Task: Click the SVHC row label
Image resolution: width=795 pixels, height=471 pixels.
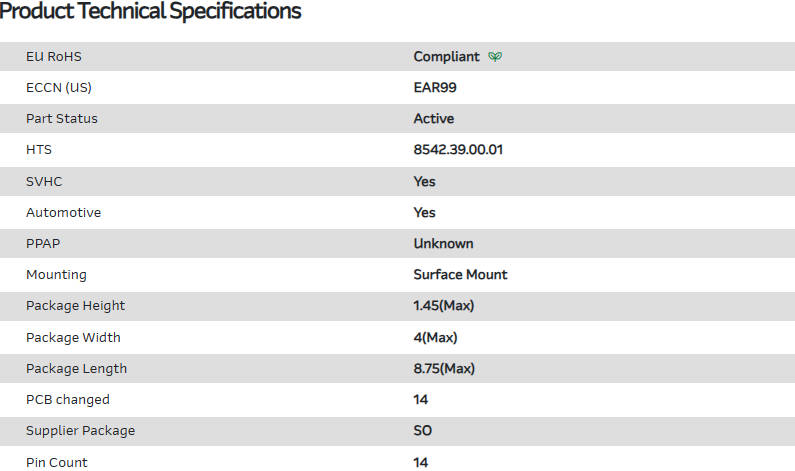Action: 44,181
